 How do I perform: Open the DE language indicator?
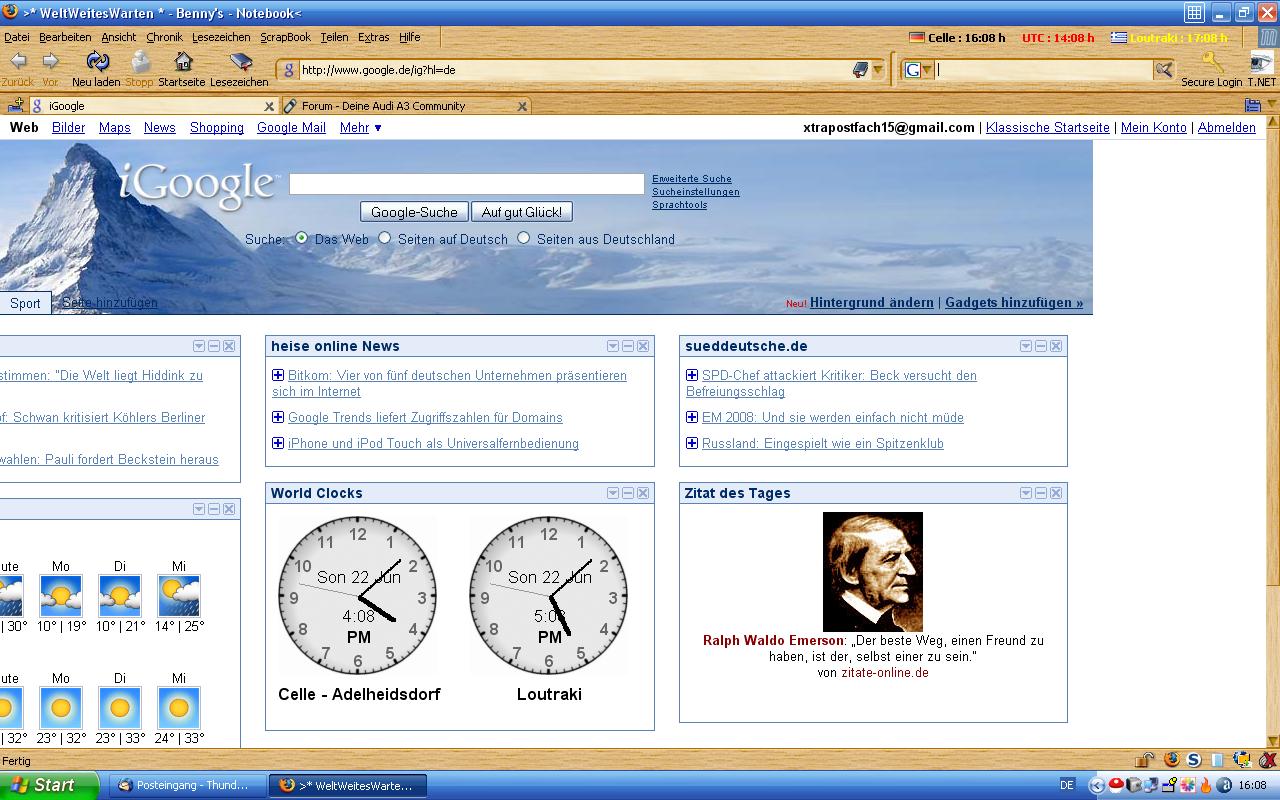pyautogui.click(x=1067, y=786)
